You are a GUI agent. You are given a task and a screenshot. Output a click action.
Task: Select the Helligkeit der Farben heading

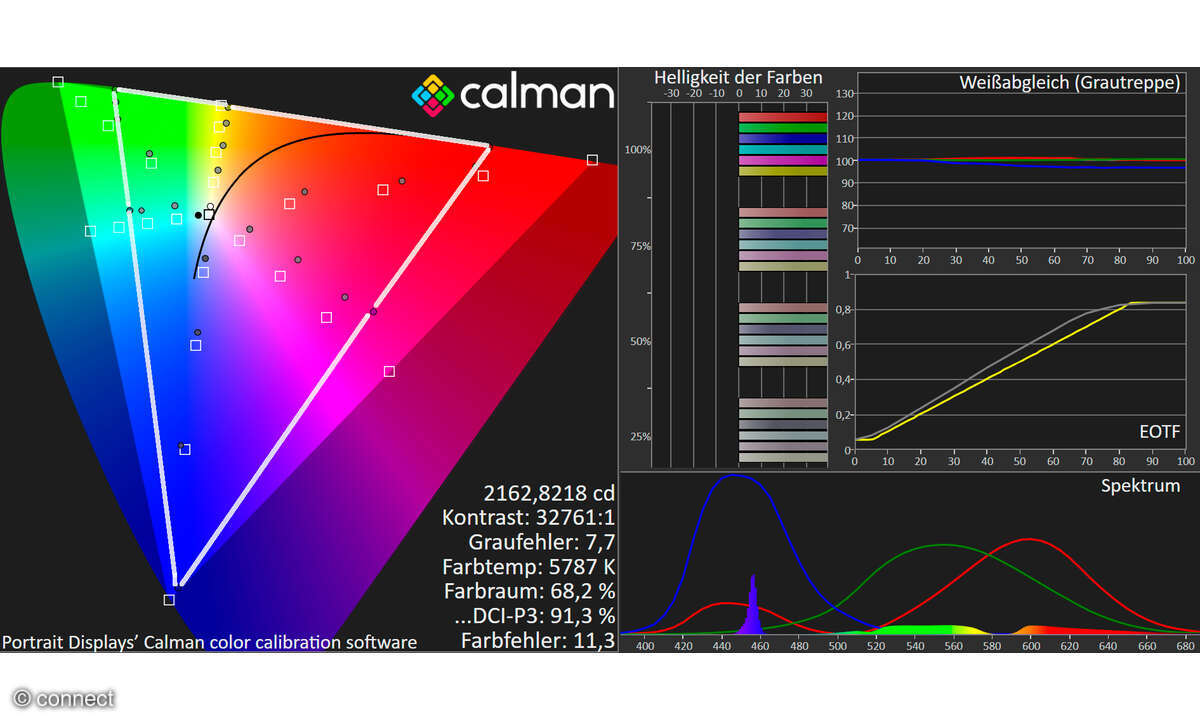point(738,77)
